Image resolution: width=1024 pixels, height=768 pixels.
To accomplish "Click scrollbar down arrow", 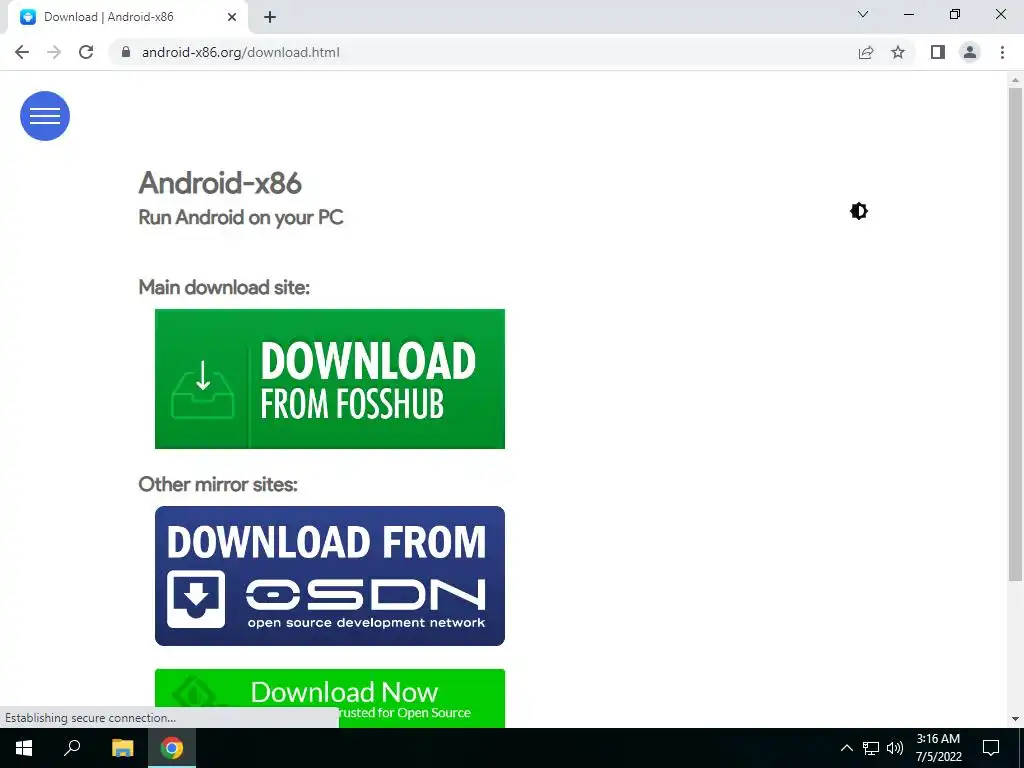I will [1015, 719].
